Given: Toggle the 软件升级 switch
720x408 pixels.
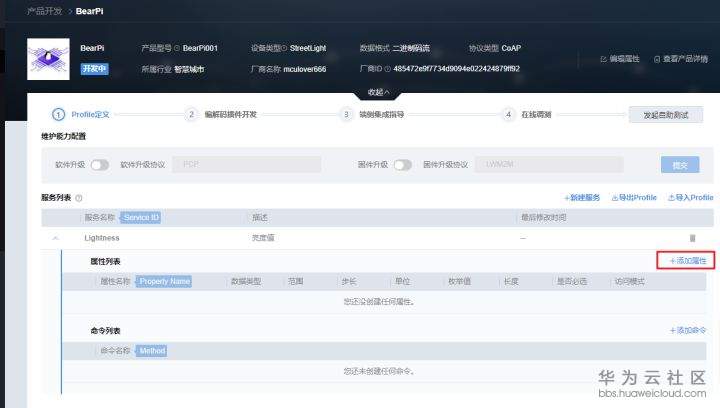Looking at the screenshot, I should tap(100, 165).
